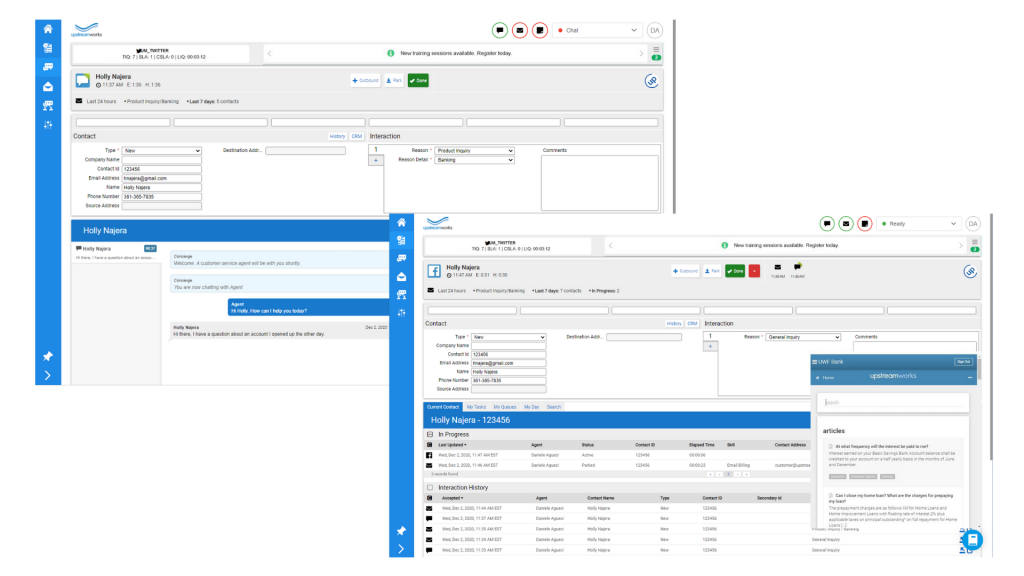Click the pin icon in the left sidebar

47,356
